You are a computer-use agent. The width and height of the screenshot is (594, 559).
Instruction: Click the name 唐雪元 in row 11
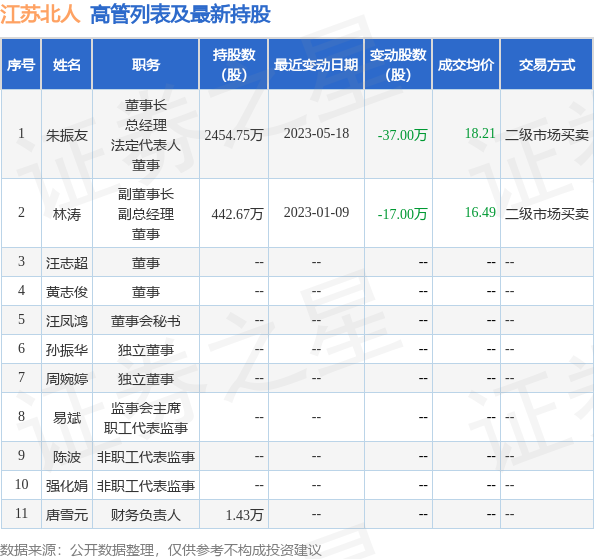pos(67,515)
